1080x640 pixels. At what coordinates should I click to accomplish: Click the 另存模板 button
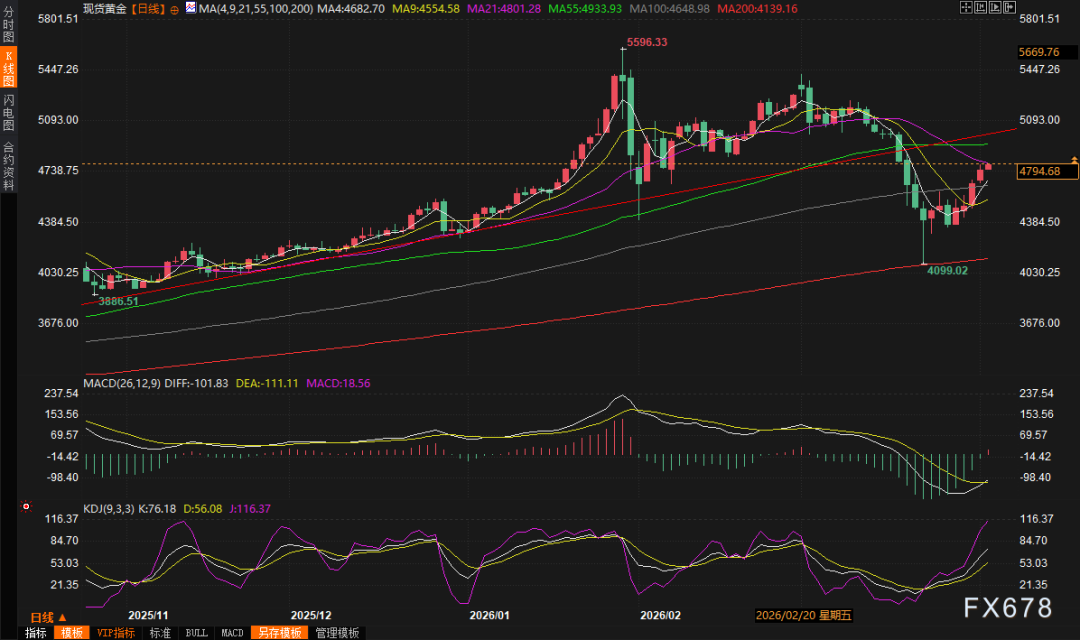point(279,633)
